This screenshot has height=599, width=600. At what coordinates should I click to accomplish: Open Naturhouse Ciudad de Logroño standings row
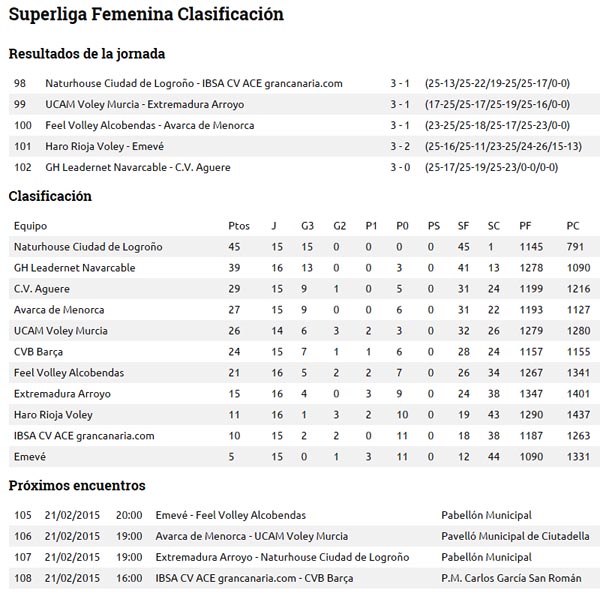click(x=88, y=247)
